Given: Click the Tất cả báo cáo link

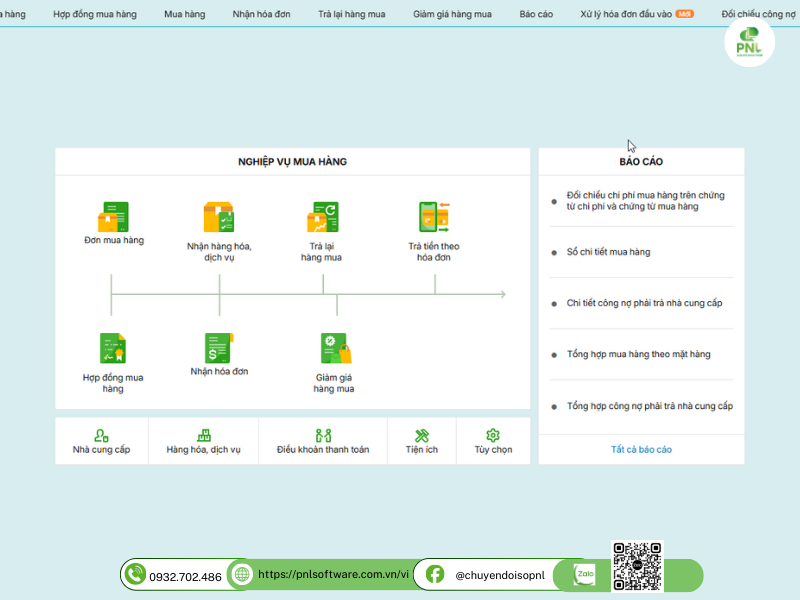Looking at the screenshot, I should 641,450.
